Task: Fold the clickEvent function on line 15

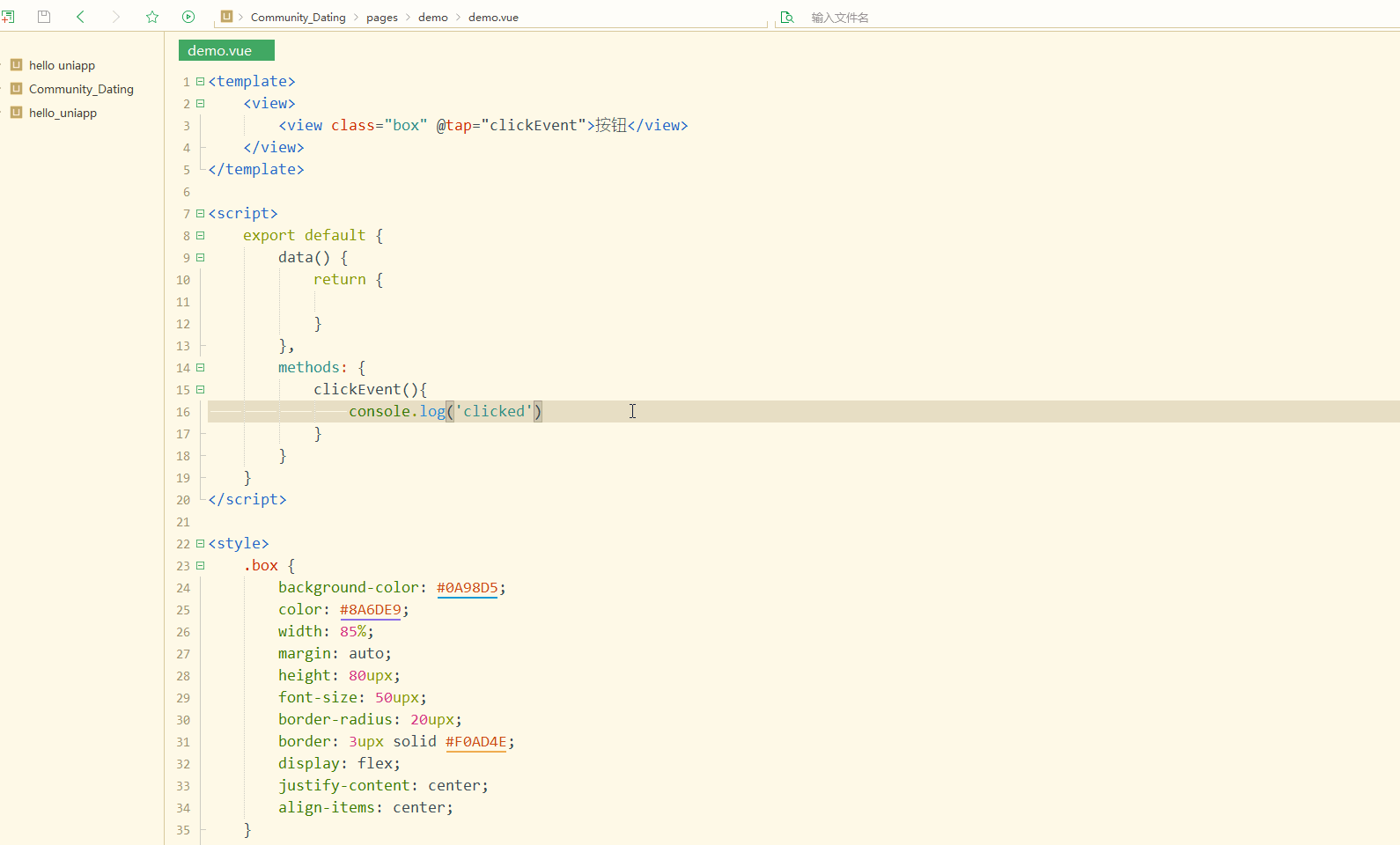Action: [201, 389]
